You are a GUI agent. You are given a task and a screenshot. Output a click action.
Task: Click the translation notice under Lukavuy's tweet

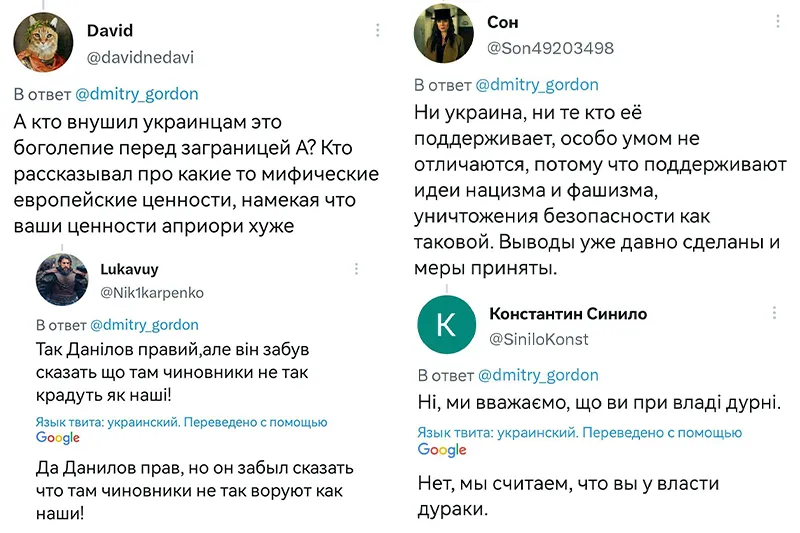coord(182,429)
